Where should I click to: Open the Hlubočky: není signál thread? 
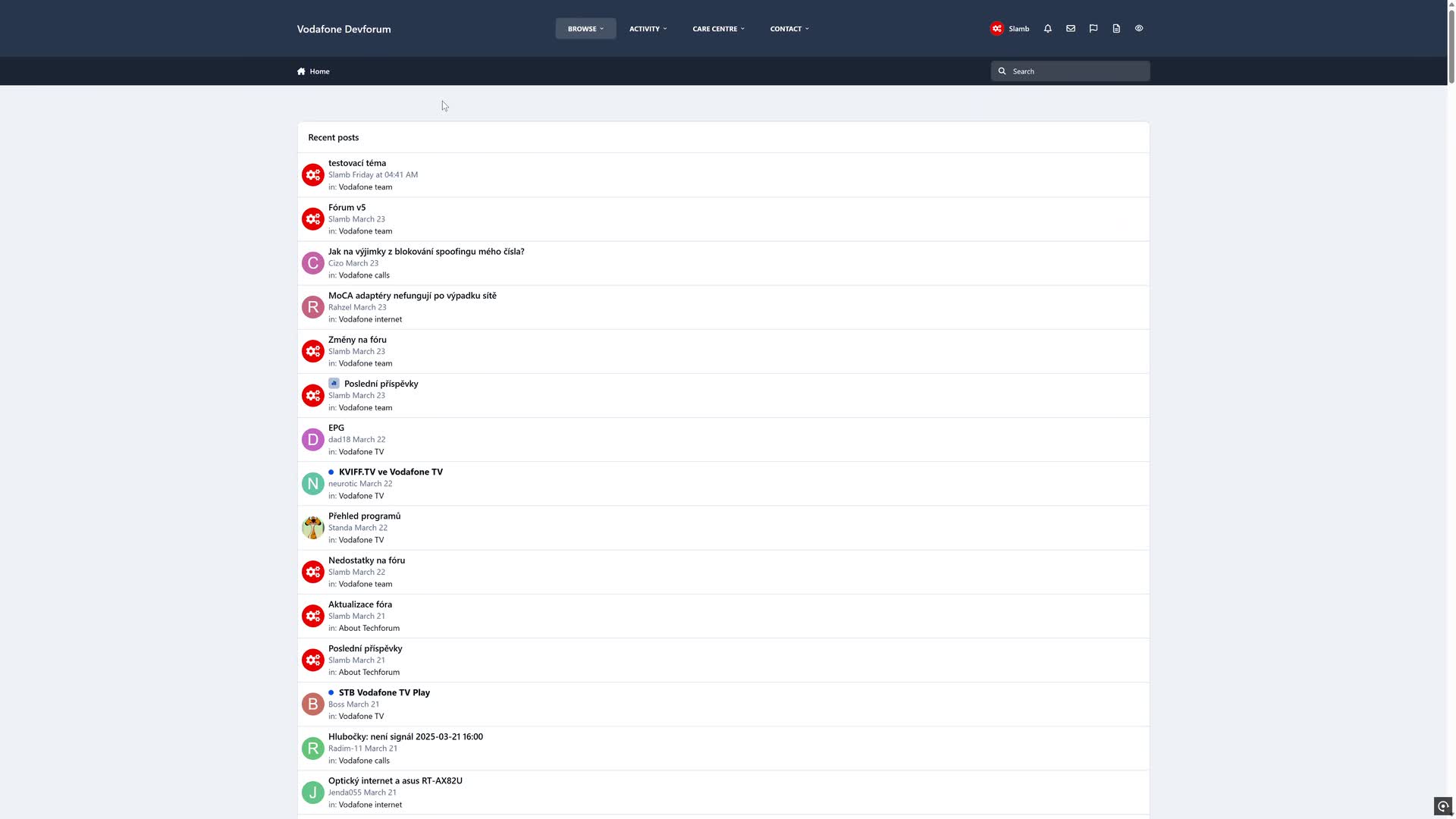point(406,736)
